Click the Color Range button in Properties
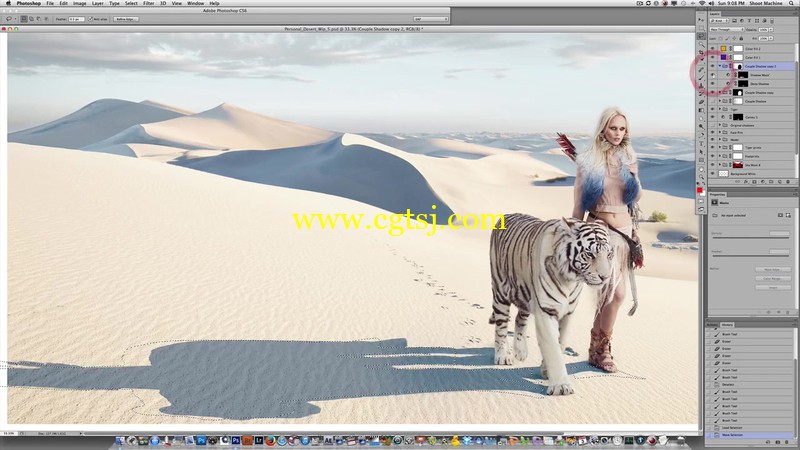800x450 pixels. [x=773, y=279]
